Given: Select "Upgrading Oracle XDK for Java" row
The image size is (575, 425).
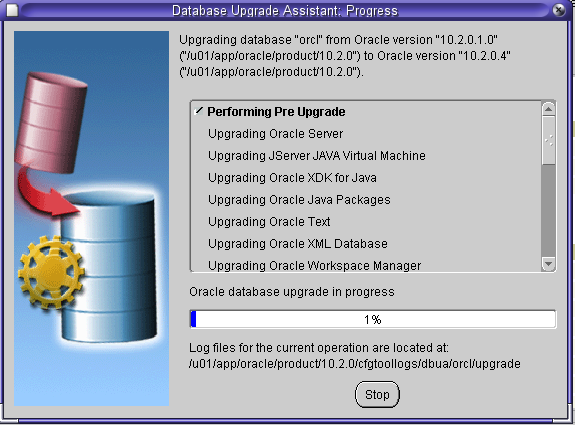Looking at the screenshot, I should coord(292,178).
